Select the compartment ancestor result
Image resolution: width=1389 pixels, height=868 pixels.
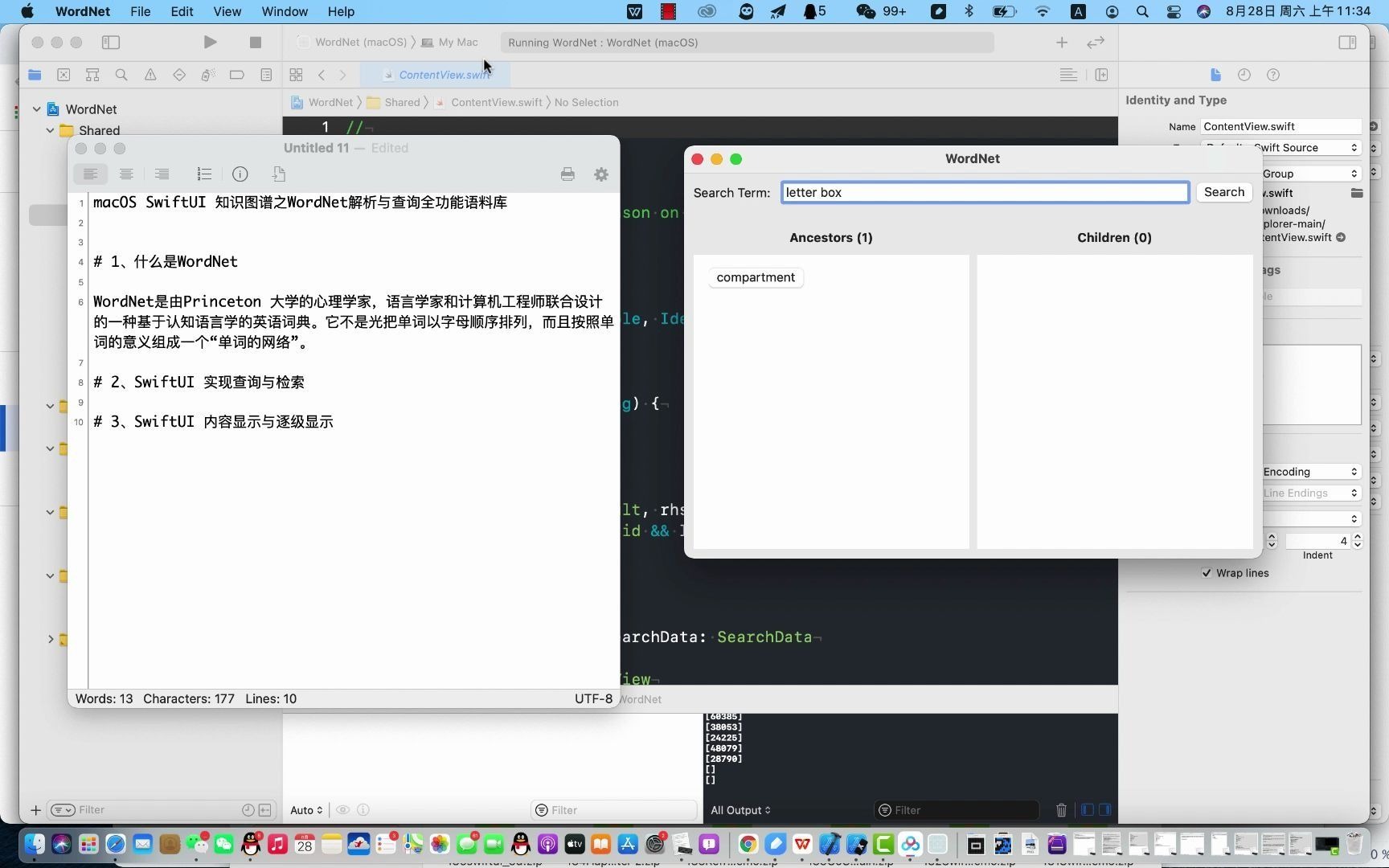755,277
